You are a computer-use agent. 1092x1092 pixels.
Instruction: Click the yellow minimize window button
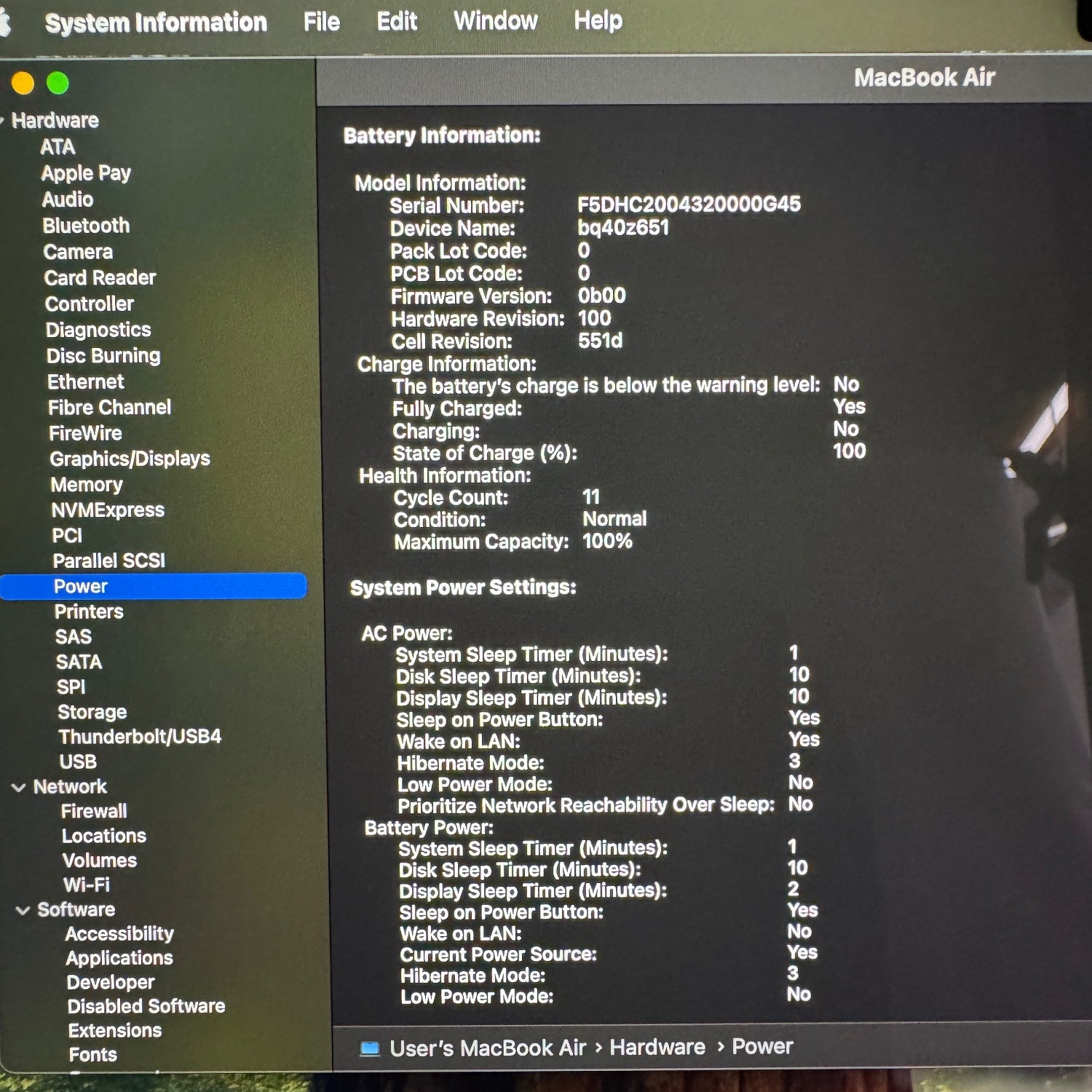pos(23,84)
